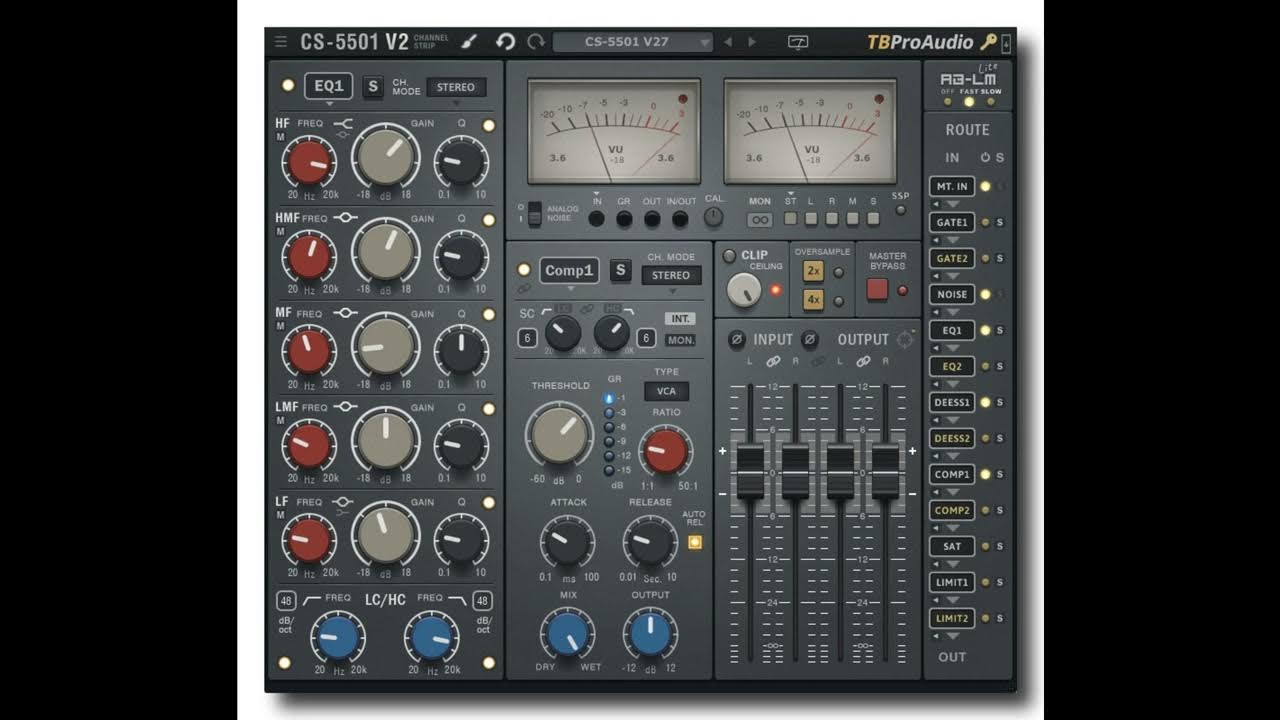Click the Comp1 link chain icon

(525, 288)
